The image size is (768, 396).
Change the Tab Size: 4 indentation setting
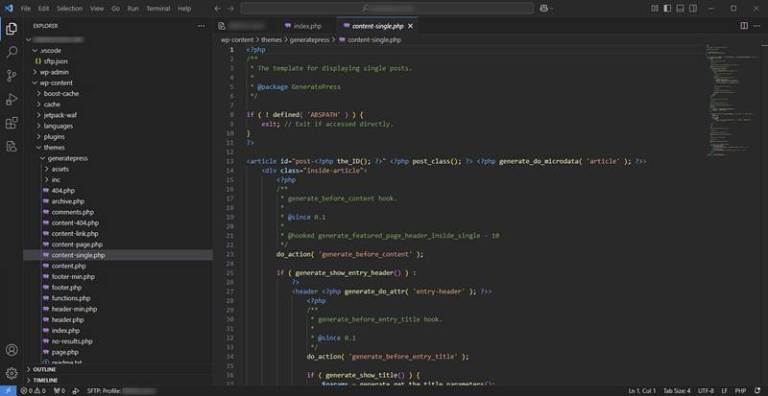pos(677,391)
